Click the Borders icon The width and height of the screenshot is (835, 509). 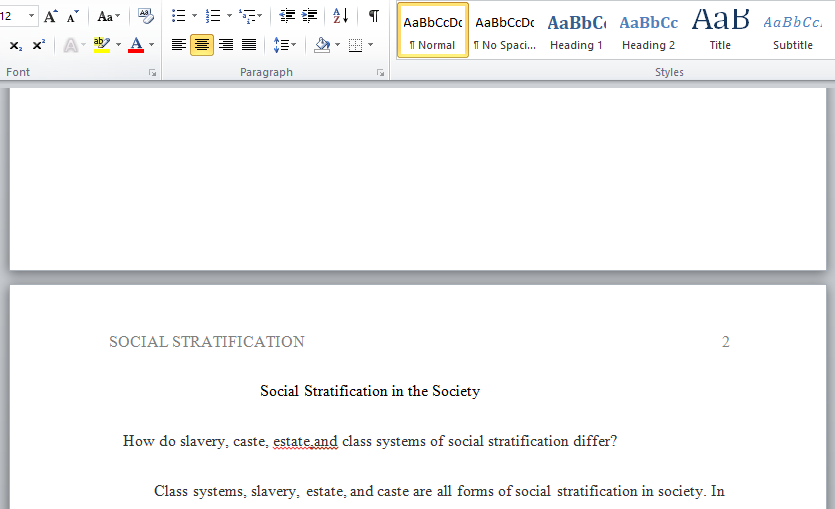tap(355, 45)
